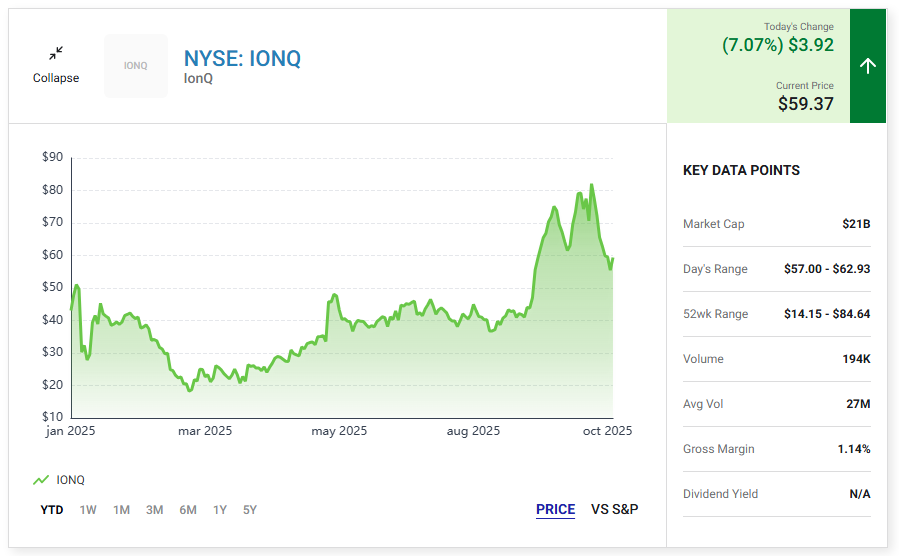Switch chart to 3M range

154,510
